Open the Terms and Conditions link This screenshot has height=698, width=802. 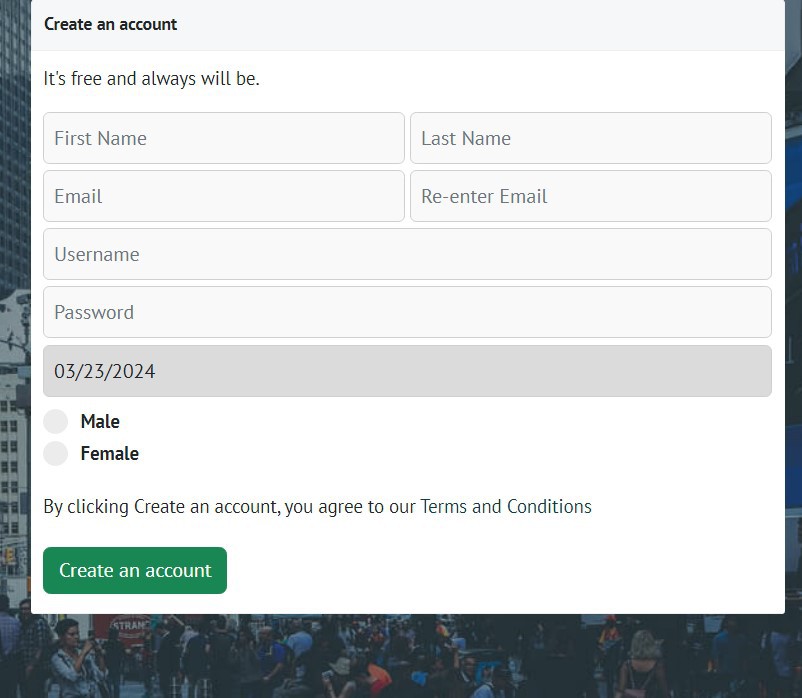pyautogui.click(x=505, y=506)
